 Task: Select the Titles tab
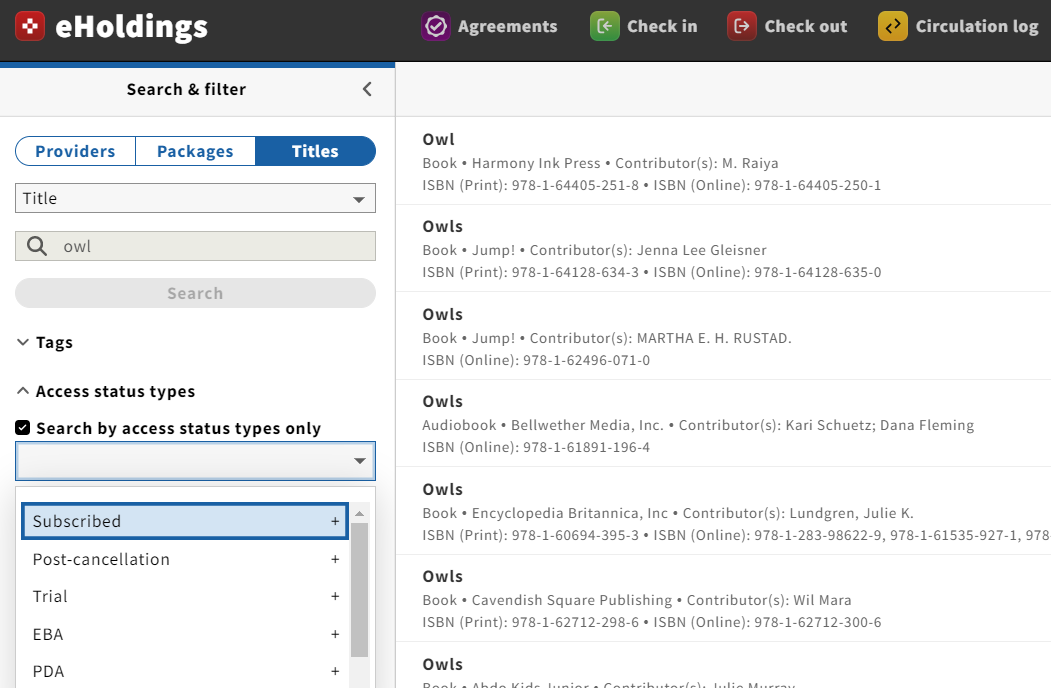click(315, 151)
